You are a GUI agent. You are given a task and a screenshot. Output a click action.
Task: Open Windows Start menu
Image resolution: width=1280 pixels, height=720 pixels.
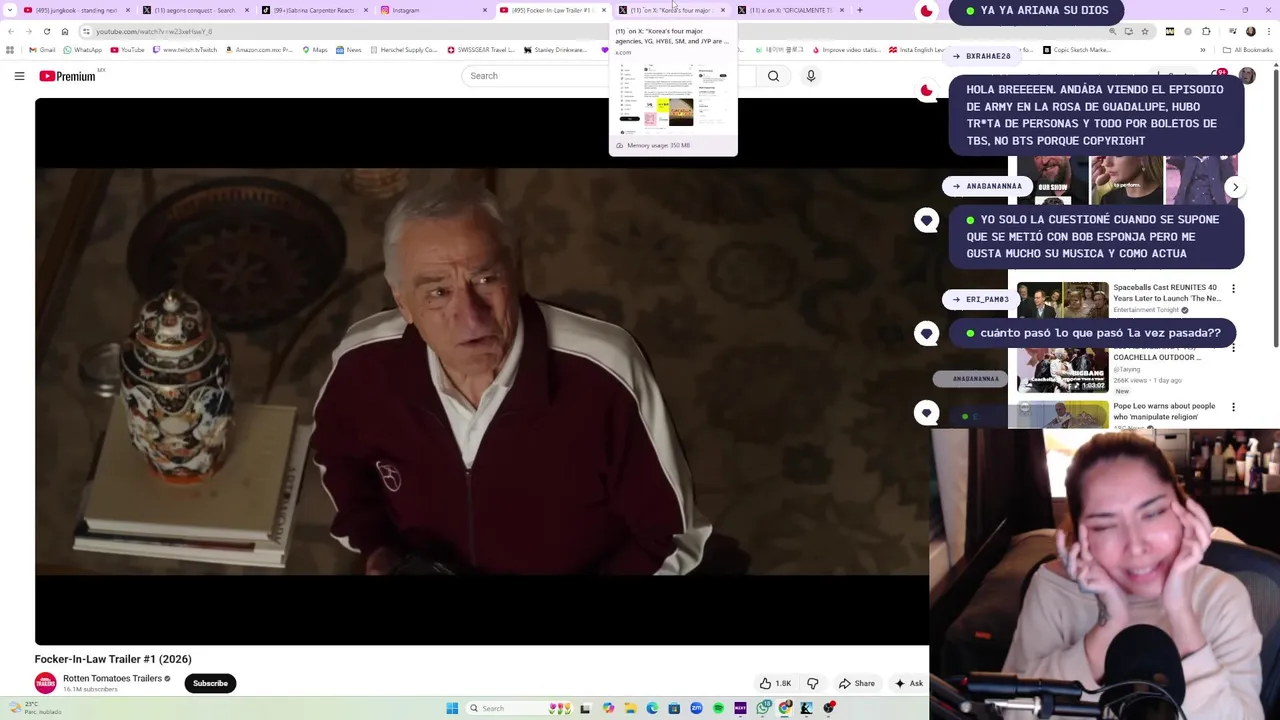(452, 708)
